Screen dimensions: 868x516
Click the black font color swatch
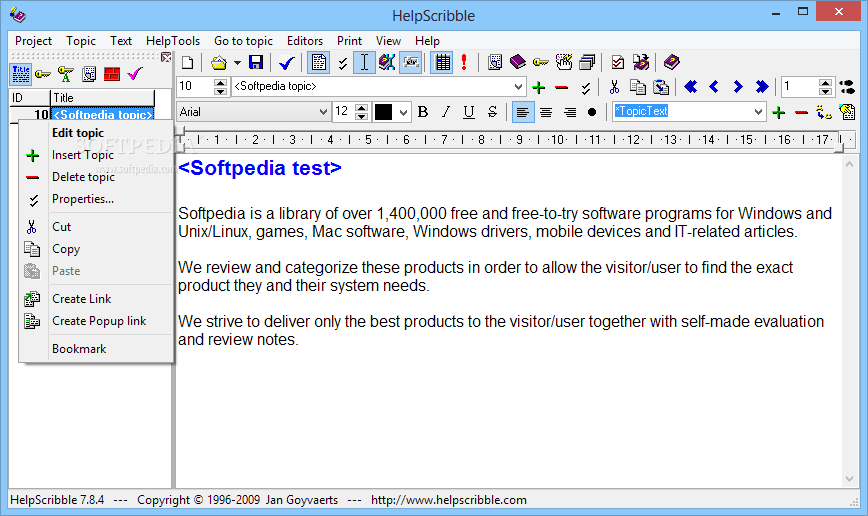pyautogui.click(x=384, y=112)
